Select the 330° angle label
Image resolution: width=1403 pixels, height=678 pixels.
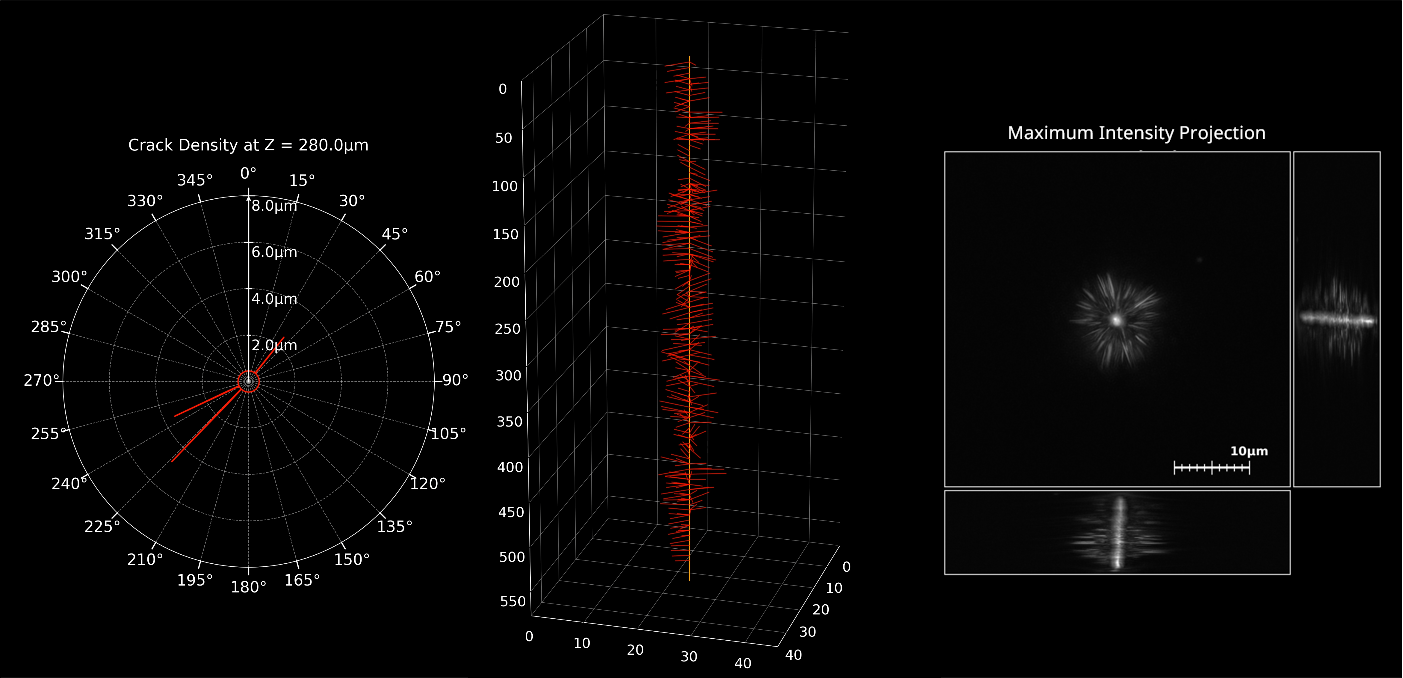tap(145, 201)
